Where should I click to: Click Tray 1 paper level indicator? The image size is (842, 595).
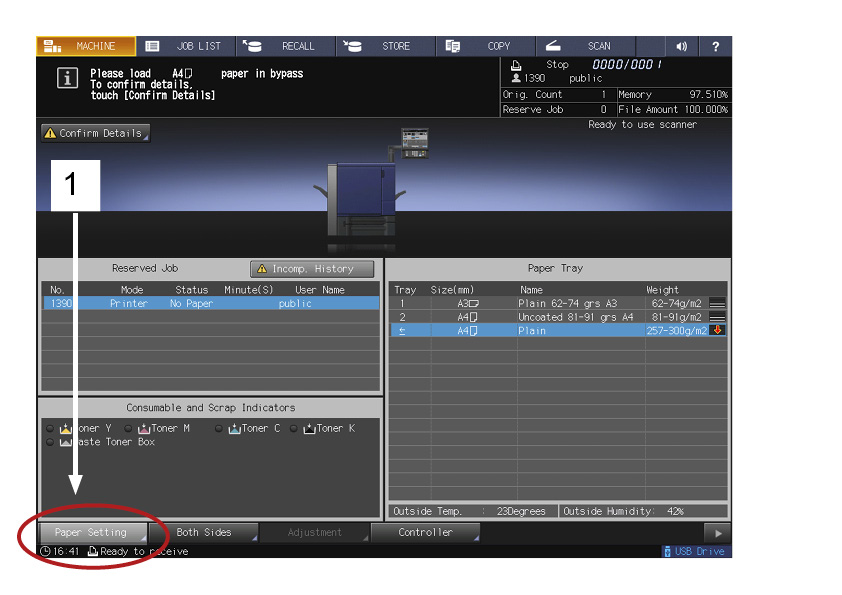point(717,303)
